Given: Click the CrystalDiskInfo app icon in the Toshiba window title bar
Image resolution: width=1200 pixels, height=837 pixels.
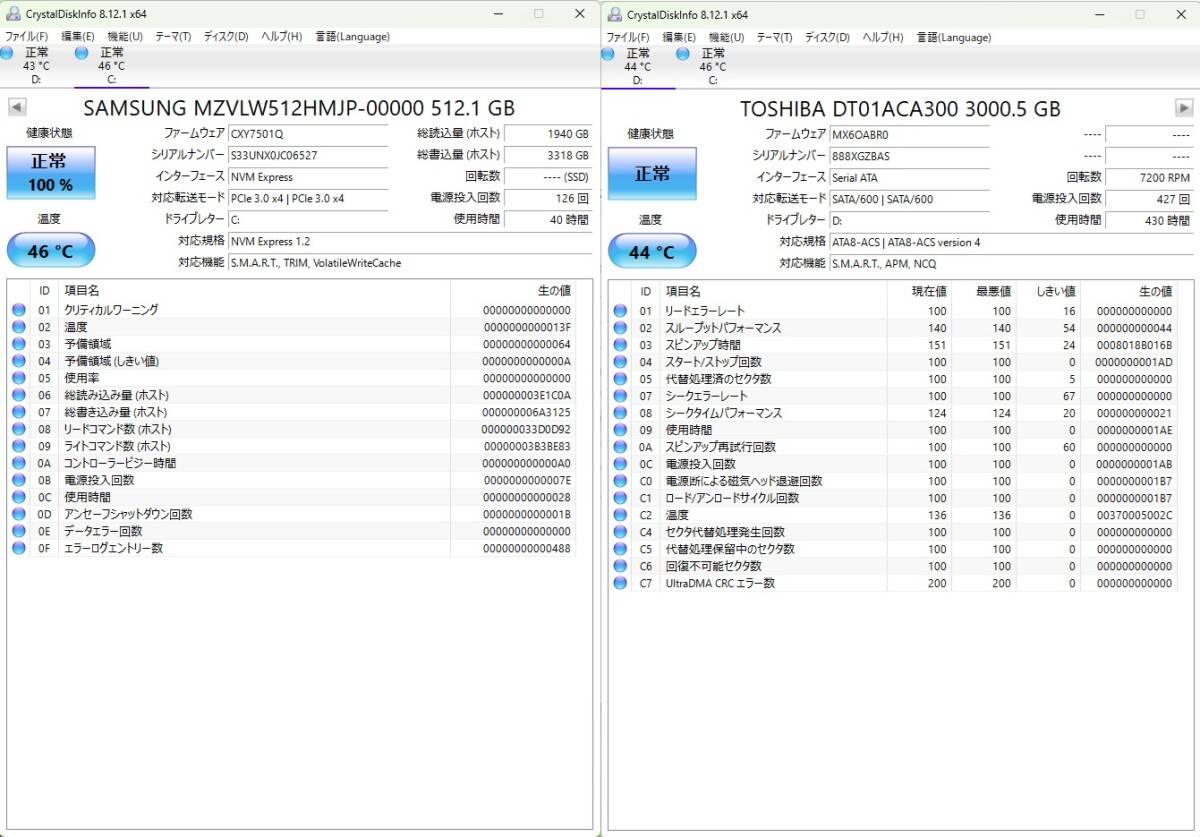Looking at the screenshot, I should [613, 14].
